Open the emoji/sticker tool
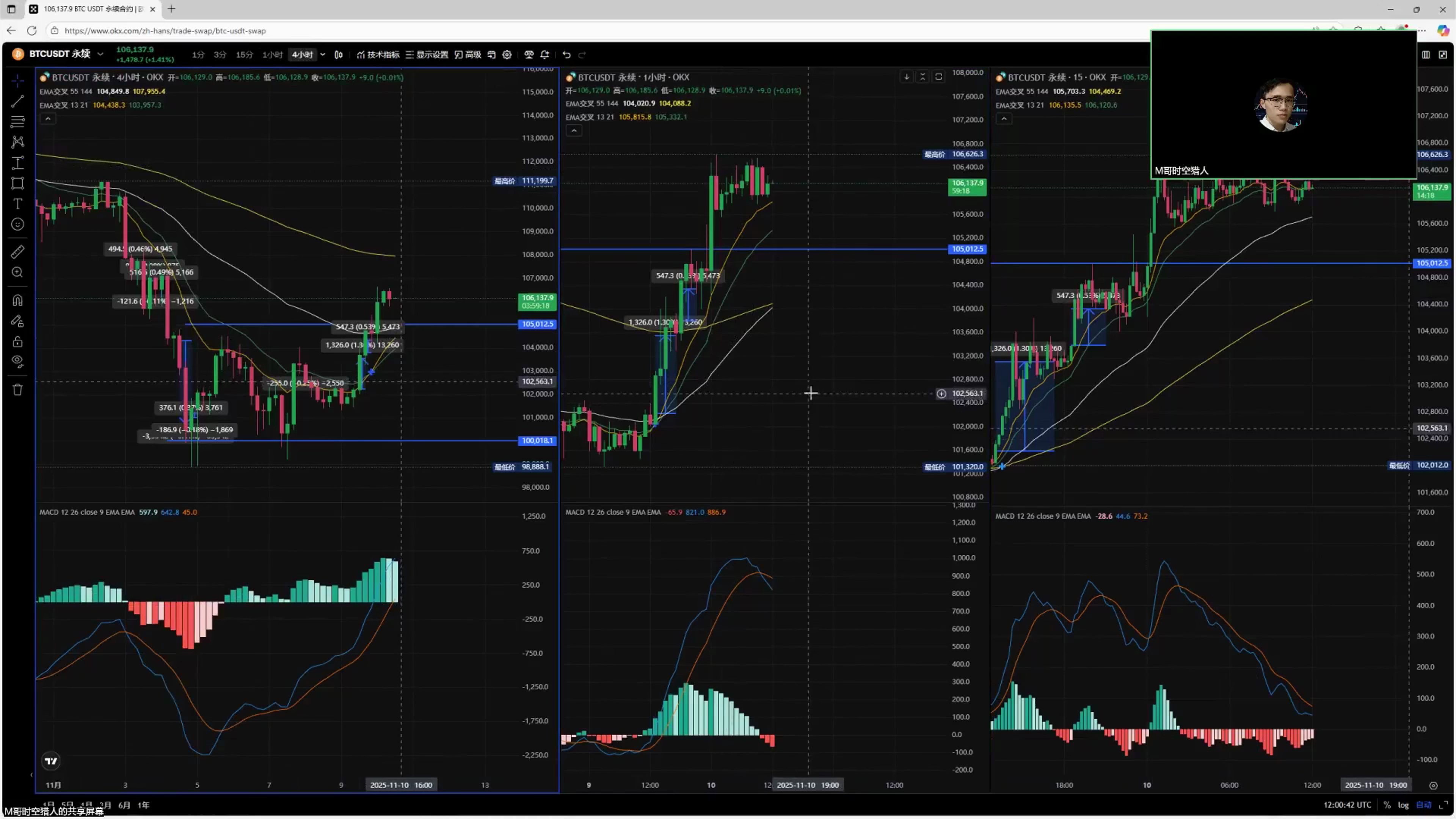The width and height of the screenshot is (1456, 819). (17, 224)
